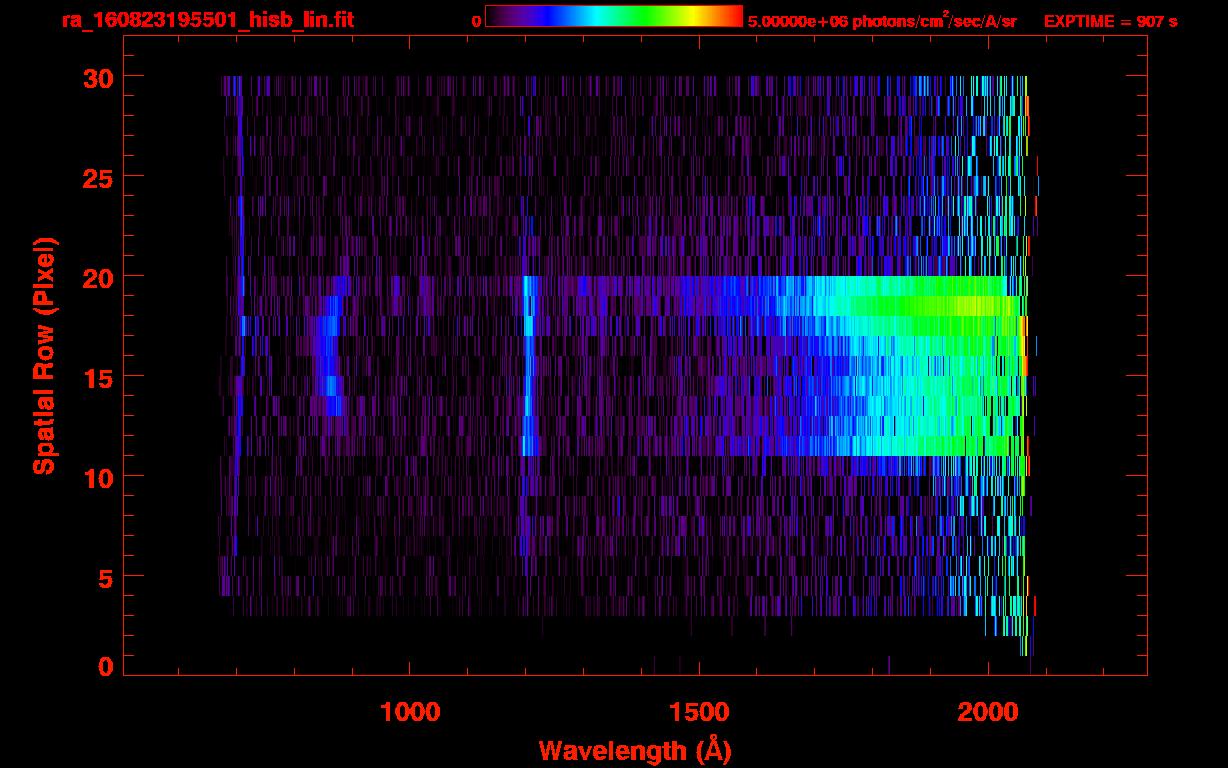Image resolution: width=1228 pixels, height=768 pixels.
Task: Click the Spatial Row (Pixel) axis title
Action: click(x=44, y=355)
